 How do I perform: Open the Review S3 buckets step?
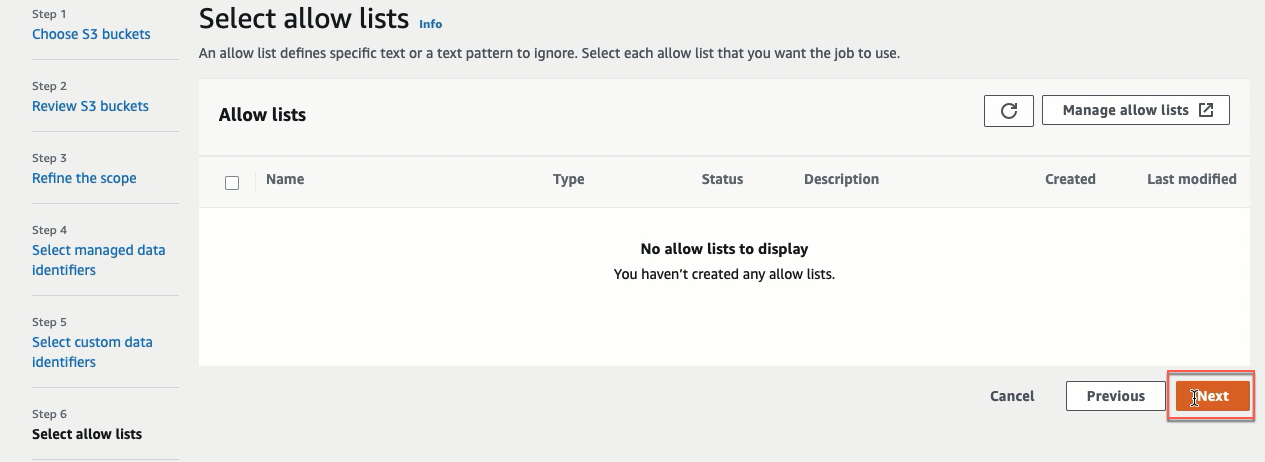90,106
